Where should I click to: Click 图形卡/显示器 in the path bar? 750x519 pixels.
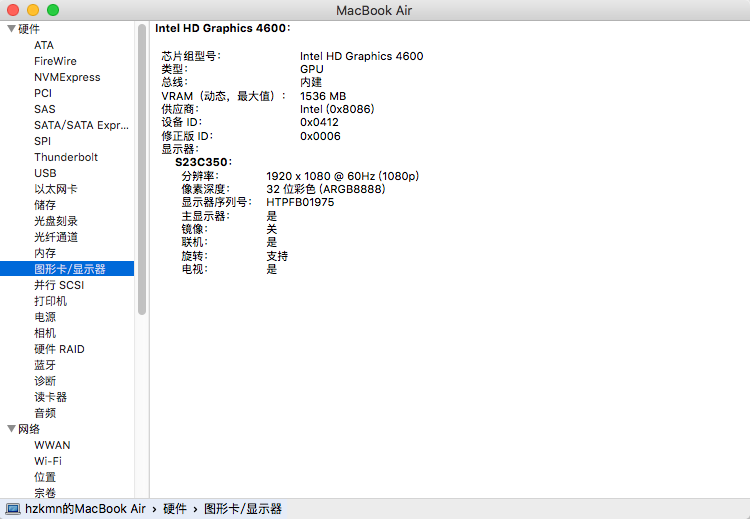[243, 508]
